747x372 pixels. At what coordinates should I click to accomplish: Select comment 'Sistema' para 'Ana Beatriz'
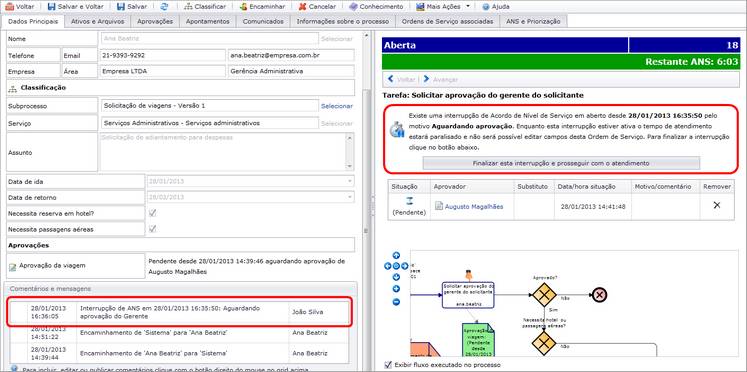click(179, 333)
